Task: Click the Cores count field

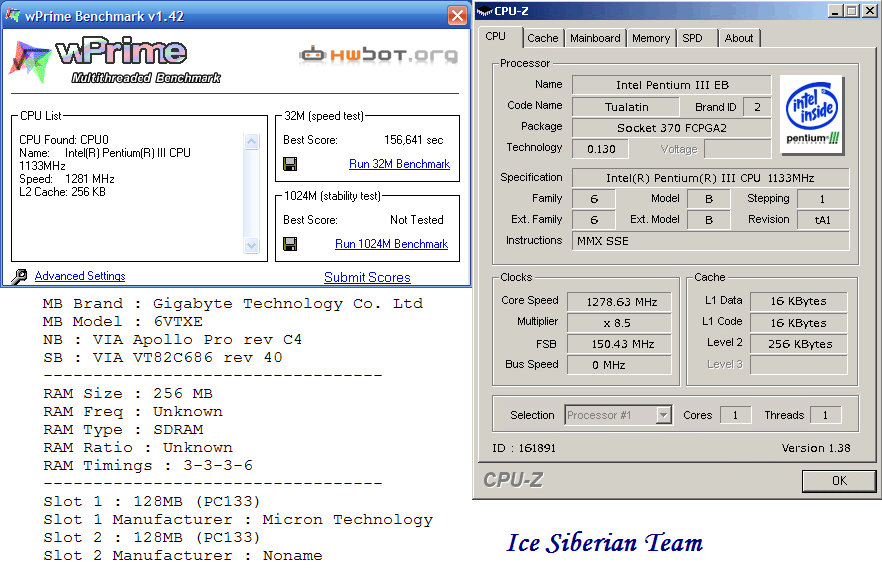Action: (x=735, y=416)
